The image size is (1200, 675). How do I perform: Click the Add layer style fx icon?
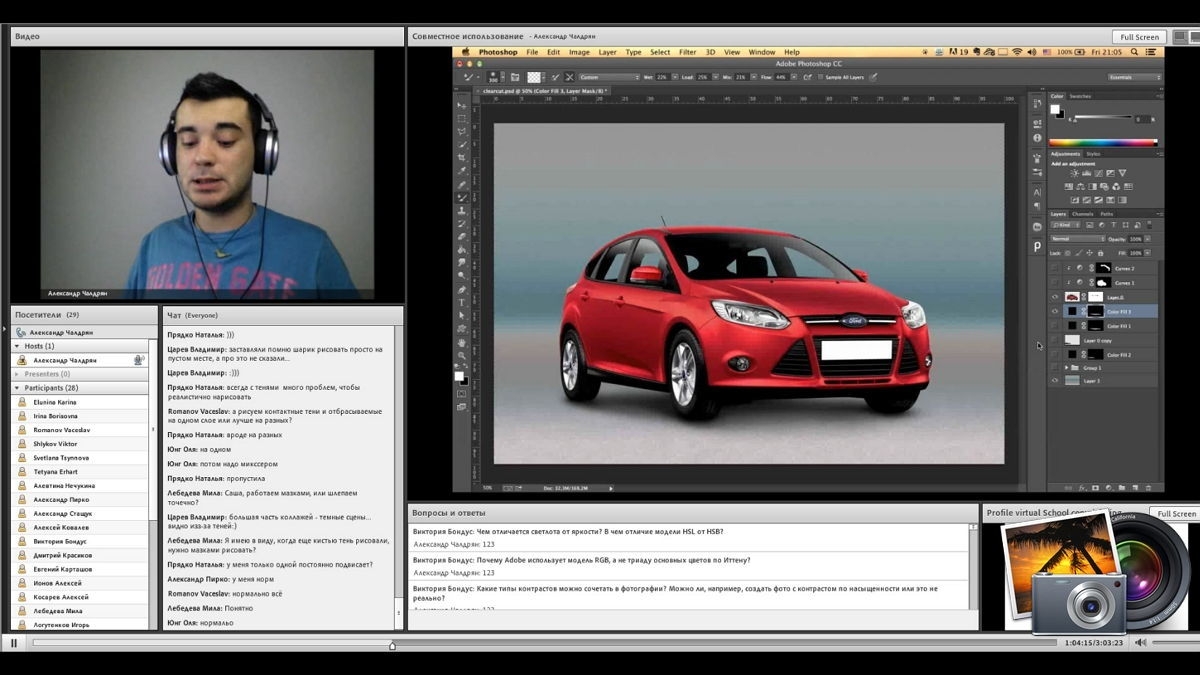point(1083,488)
